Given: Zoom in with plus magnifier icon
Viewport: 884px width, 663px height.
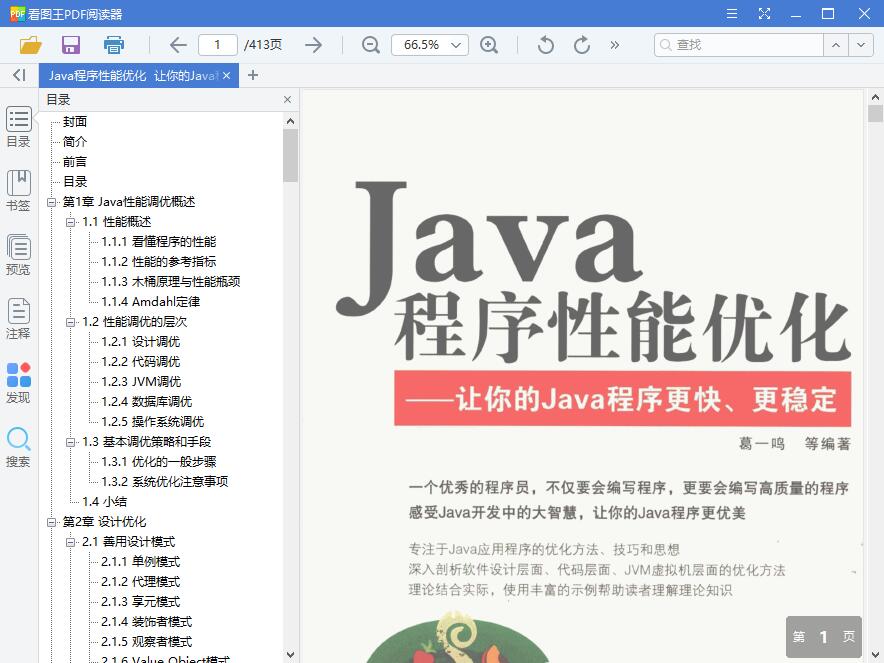Looking at the screenshot, I should 489,45.
